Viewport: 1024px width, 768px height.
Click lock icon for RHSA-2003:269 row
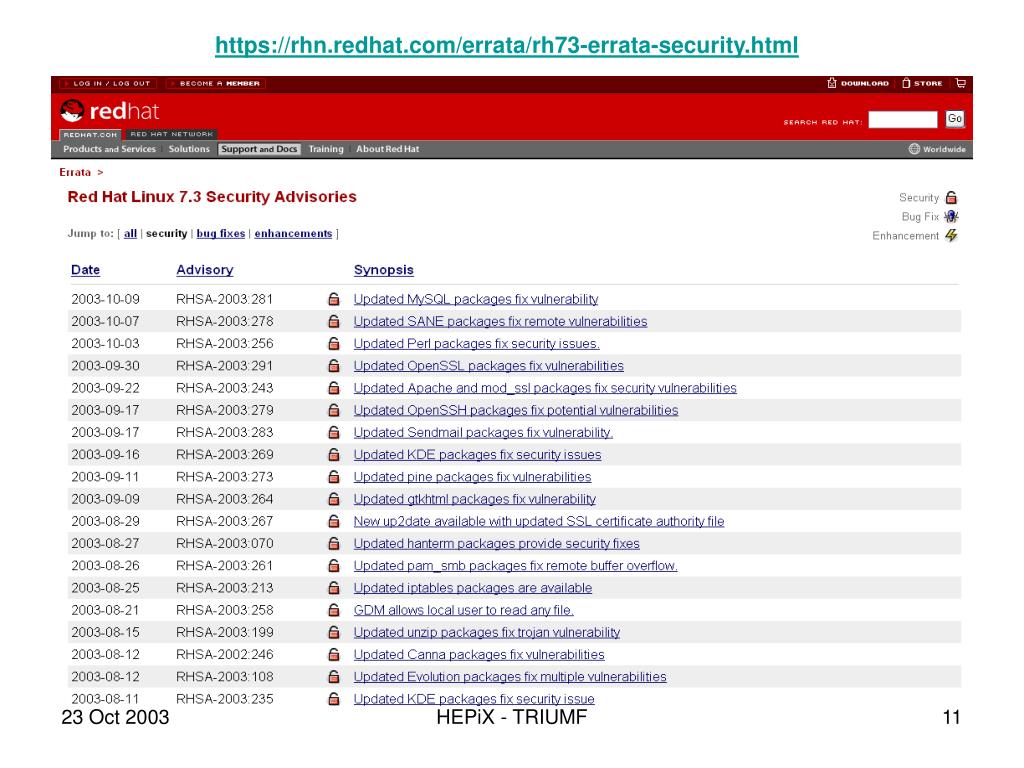(334, 455)
